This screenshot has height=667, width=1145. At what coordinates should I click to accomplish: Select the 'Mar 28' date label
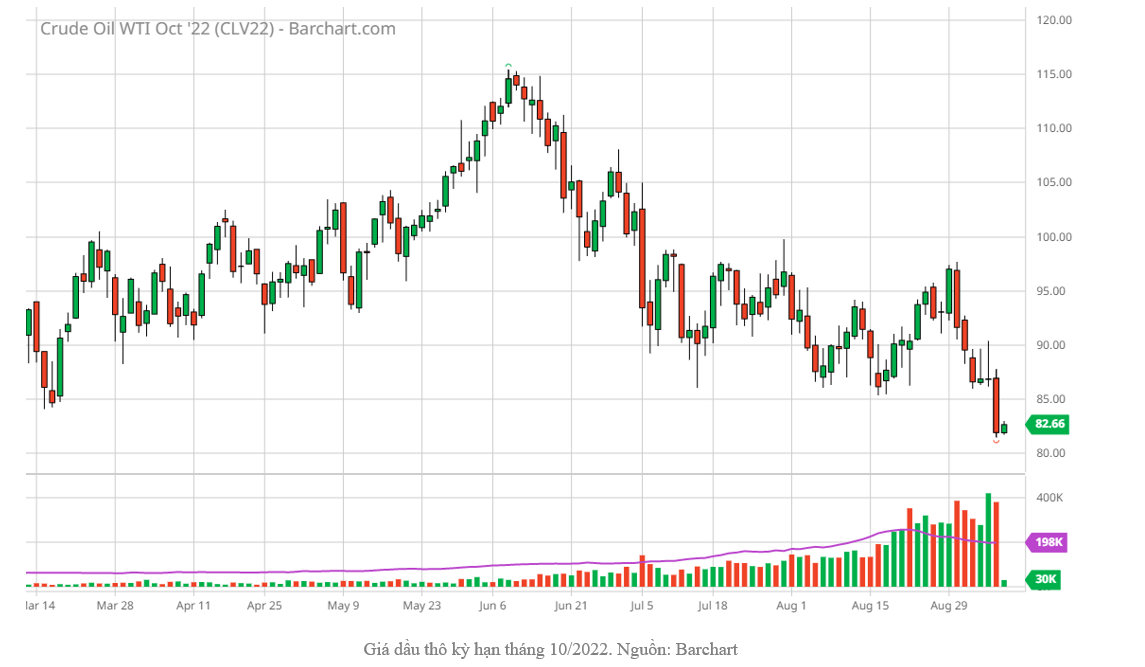115,605
